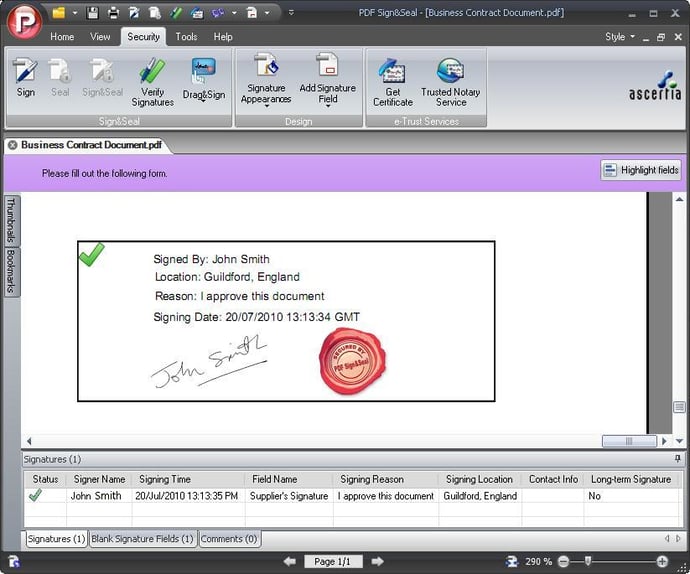This screenshot has width=690, height=574.
Task: Click the save floppy disk icon
Action: pos(92,13)
